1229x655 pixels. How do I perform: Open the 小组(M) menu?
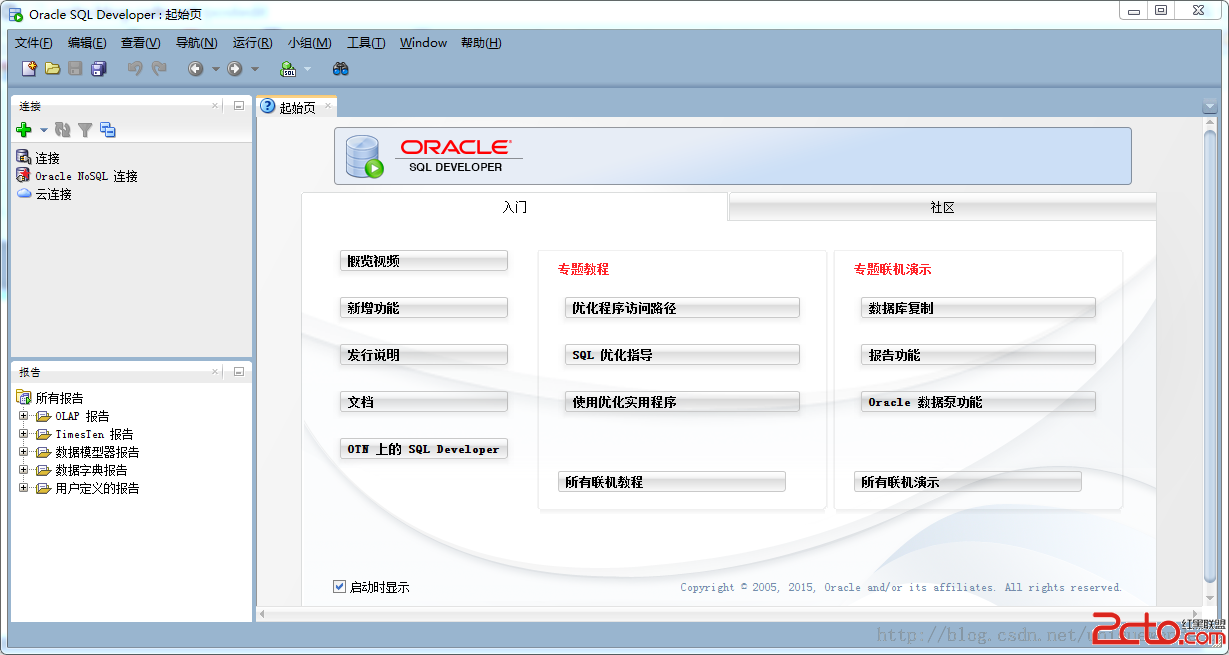[310, 43]
